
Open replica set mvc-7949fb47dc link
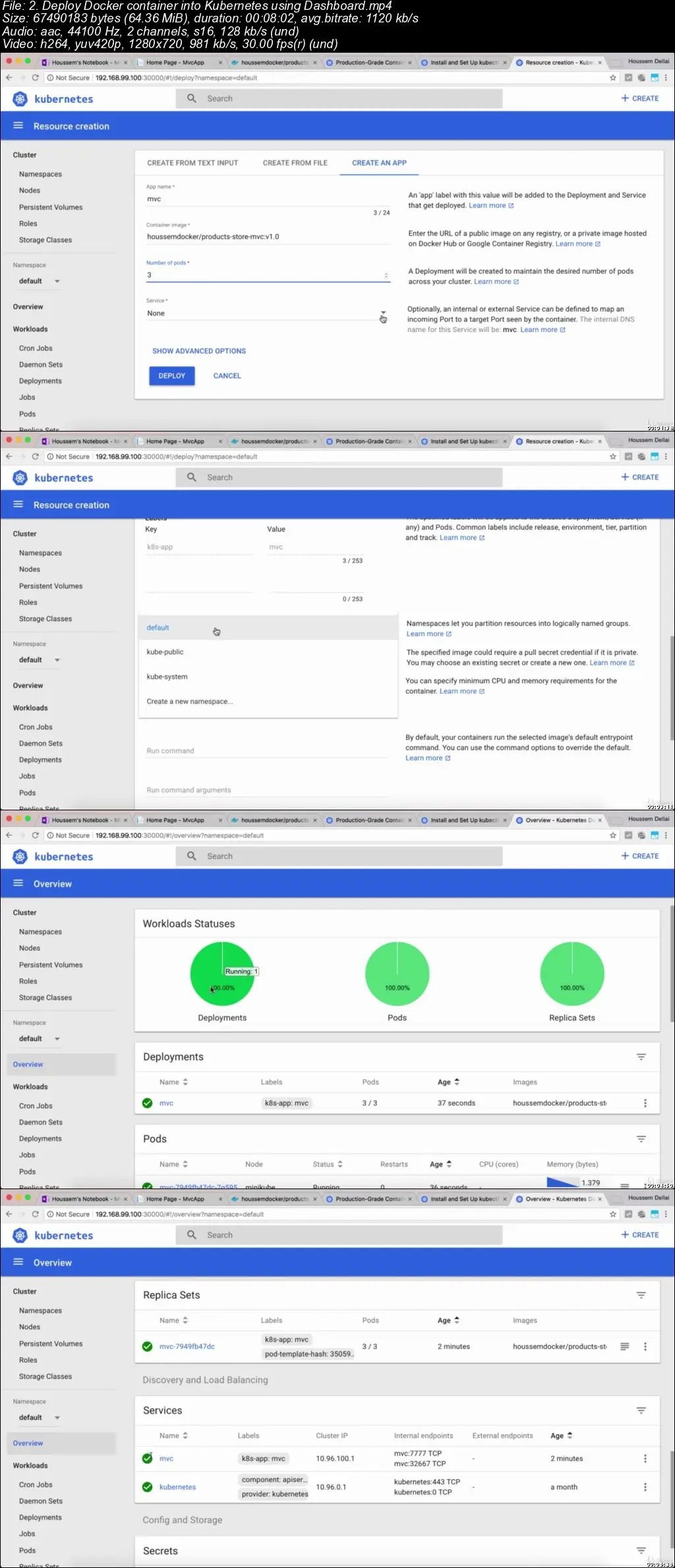coord(187,1347)
